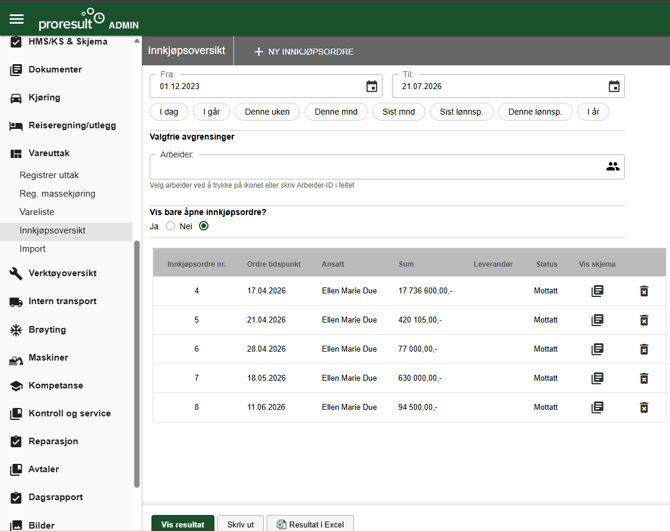This screenshot has width=670, height=531.
Task: Delete purchase order 7
Action: tap(644, 378)
